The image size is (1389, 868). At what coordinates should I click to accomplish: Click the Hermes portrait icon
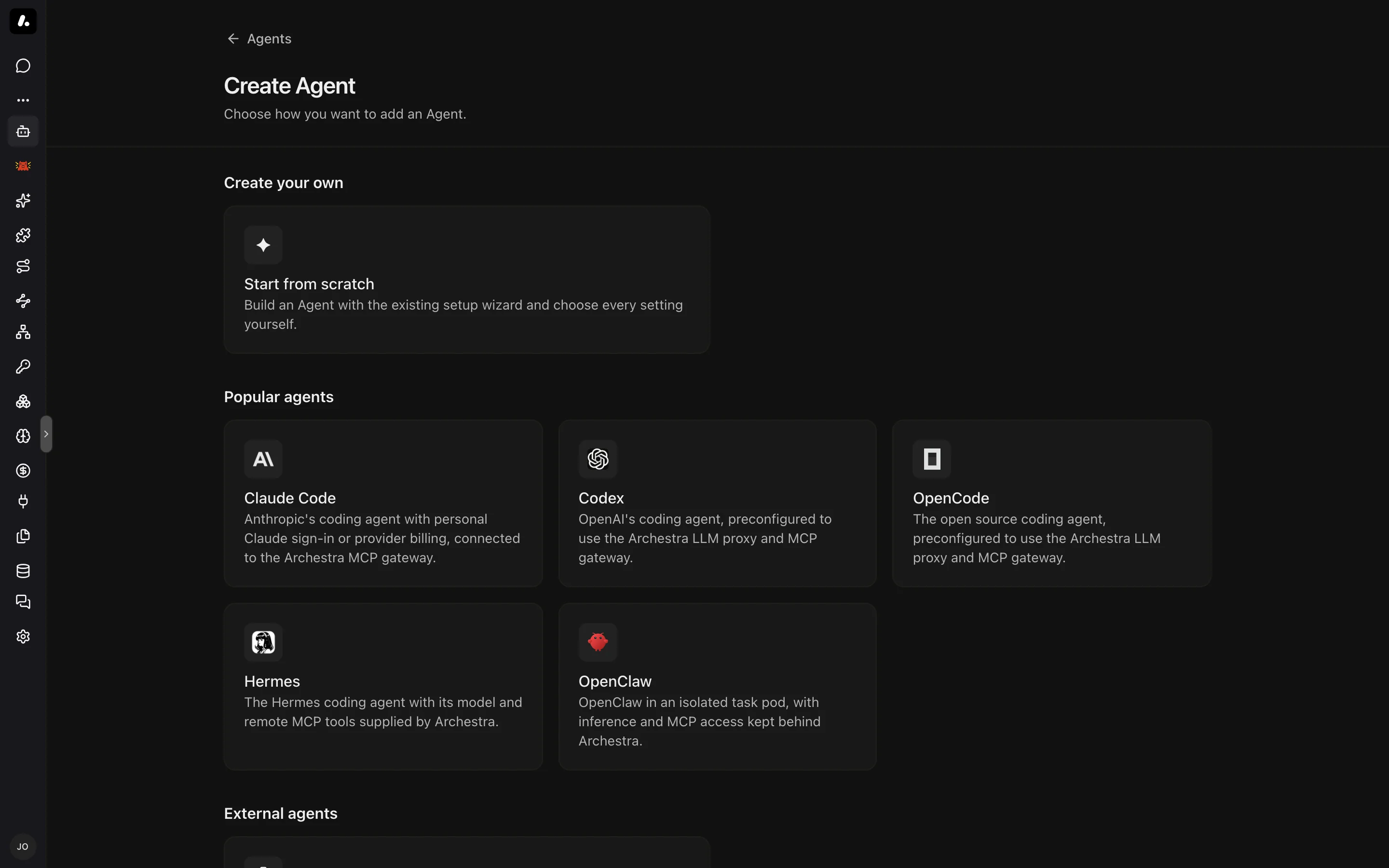coord(263,642)
